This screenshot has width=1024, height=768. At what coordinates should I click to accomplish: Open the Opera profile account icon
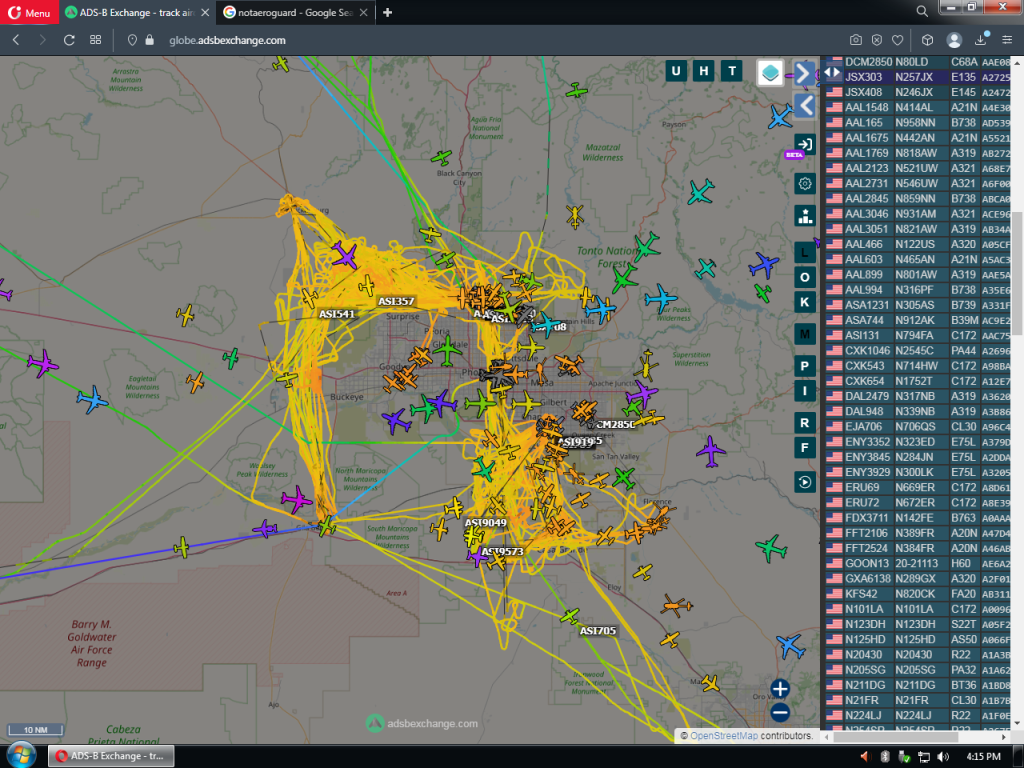click(954, 40)
